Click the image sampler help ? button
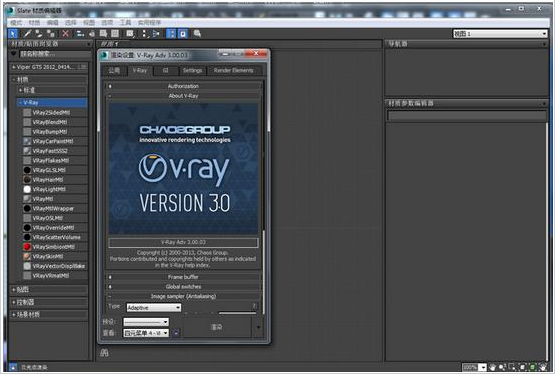The image size is (555, 375). [x=254, y=306]
